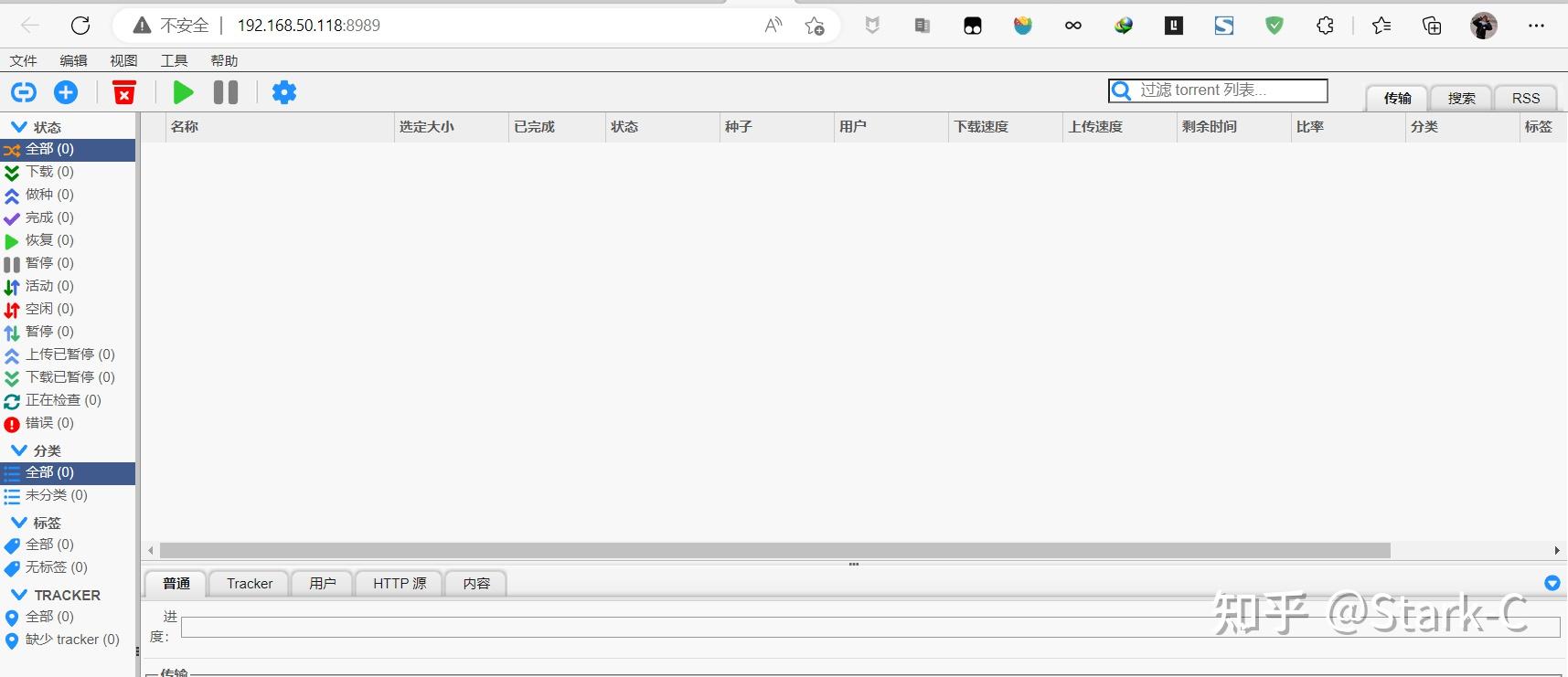Select the 无标签 (0) tag filter
This screenshot has width=1568, height=677.
(x=68, y=567)
